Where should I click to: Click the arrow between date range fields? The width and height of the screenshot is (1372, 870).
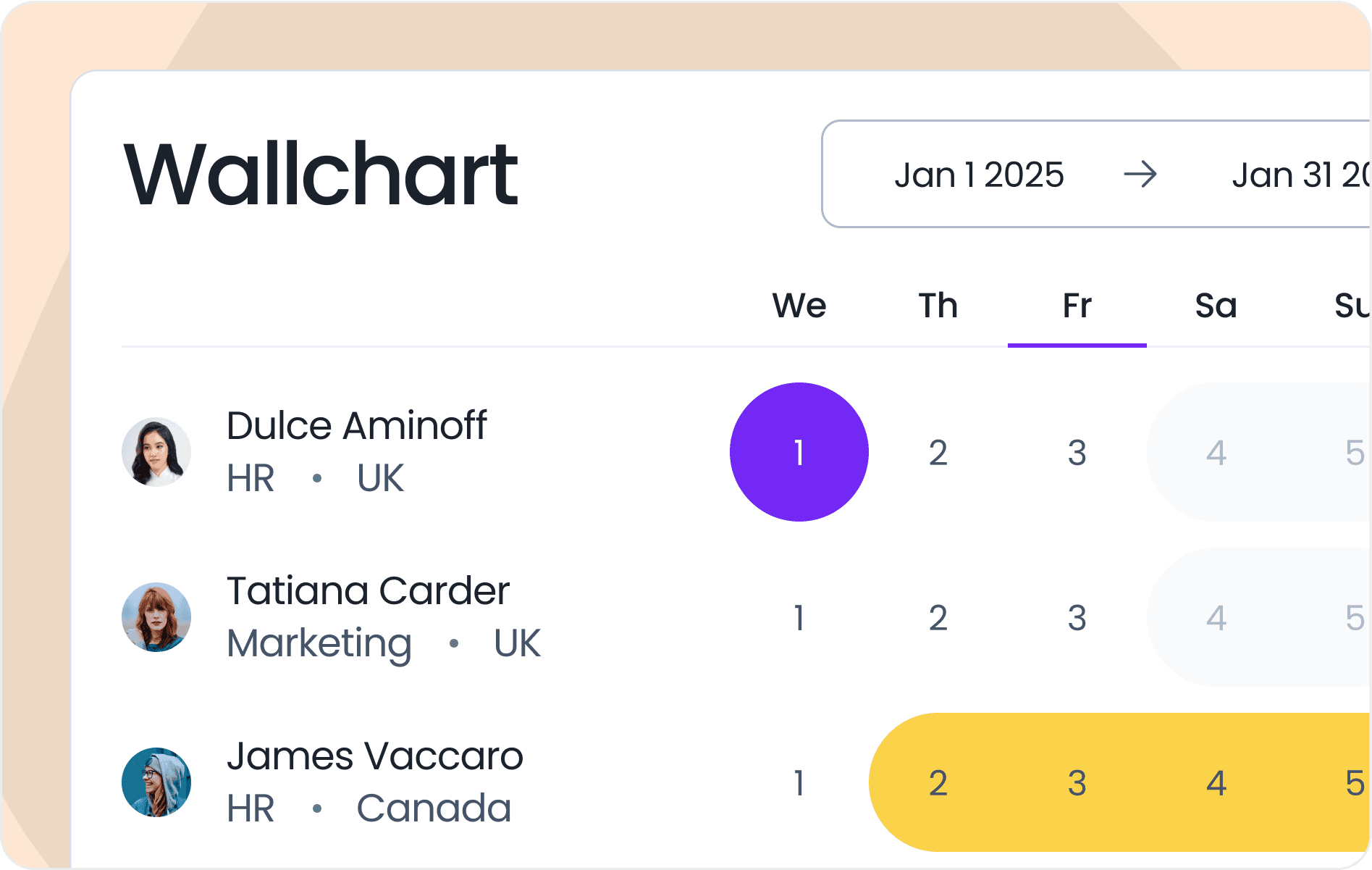pos(1140,175)
